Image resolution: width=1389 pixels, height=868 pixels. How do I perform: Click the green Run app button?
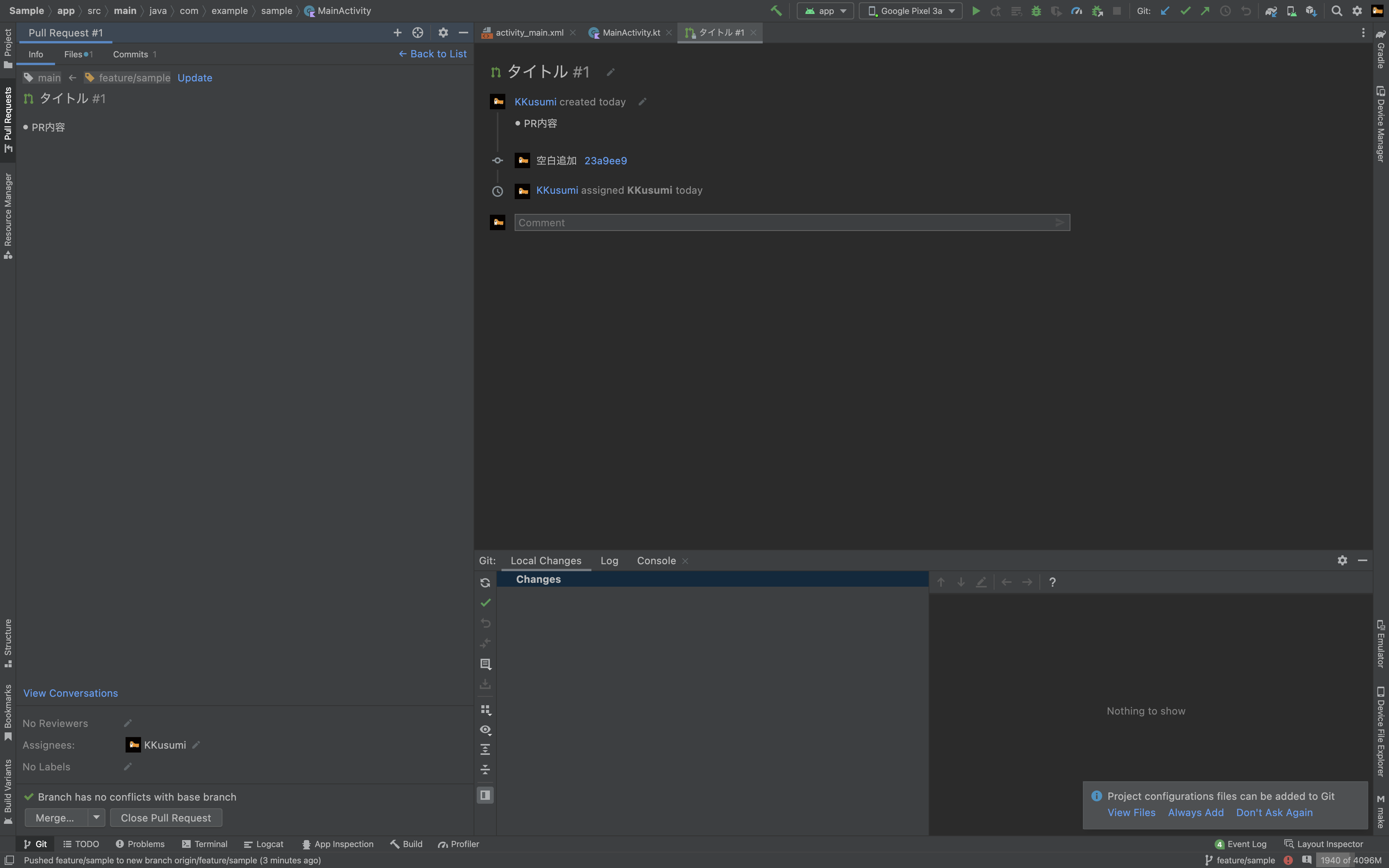coord(975,11)
